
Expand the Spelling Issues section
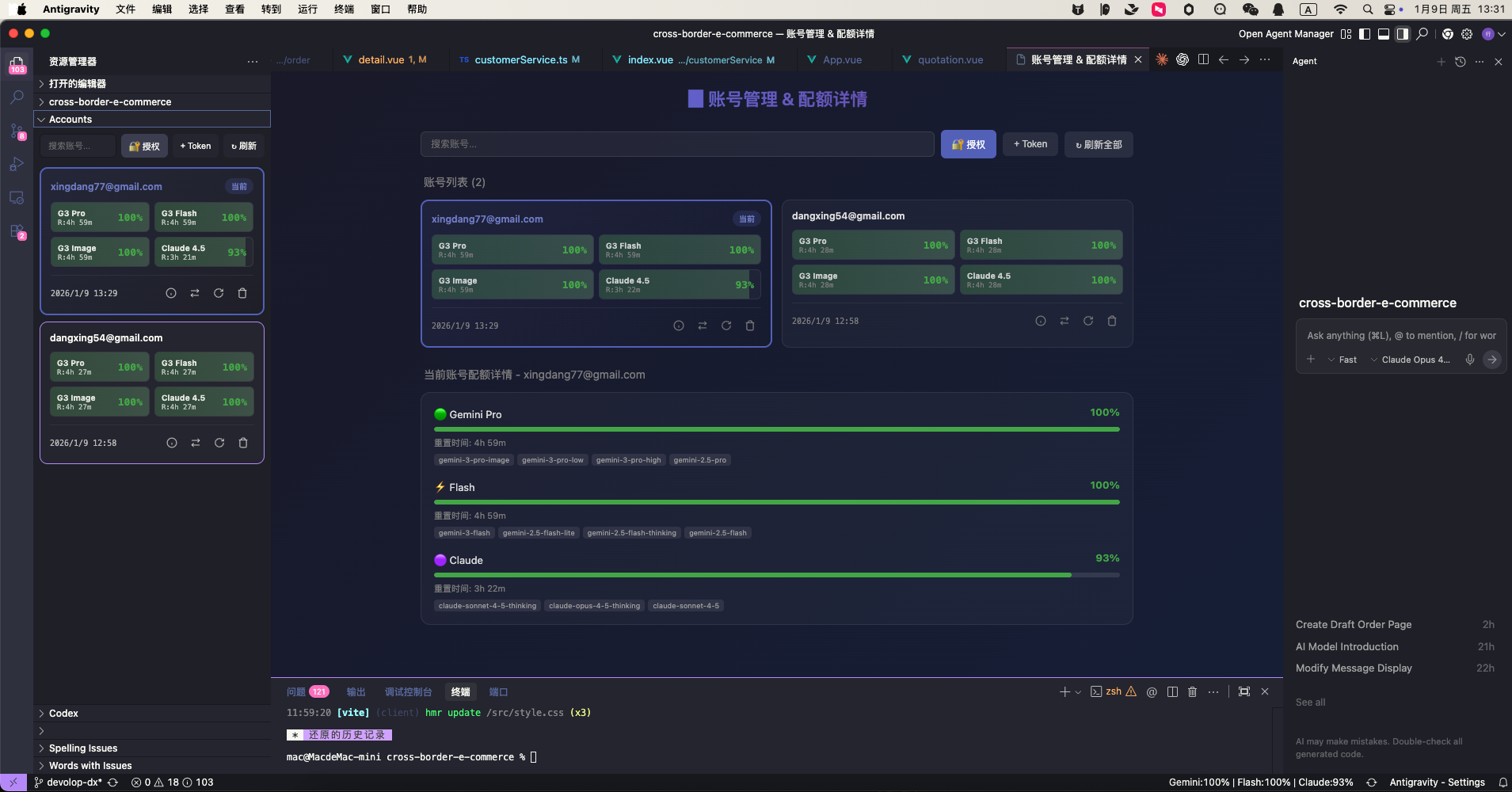152,748
